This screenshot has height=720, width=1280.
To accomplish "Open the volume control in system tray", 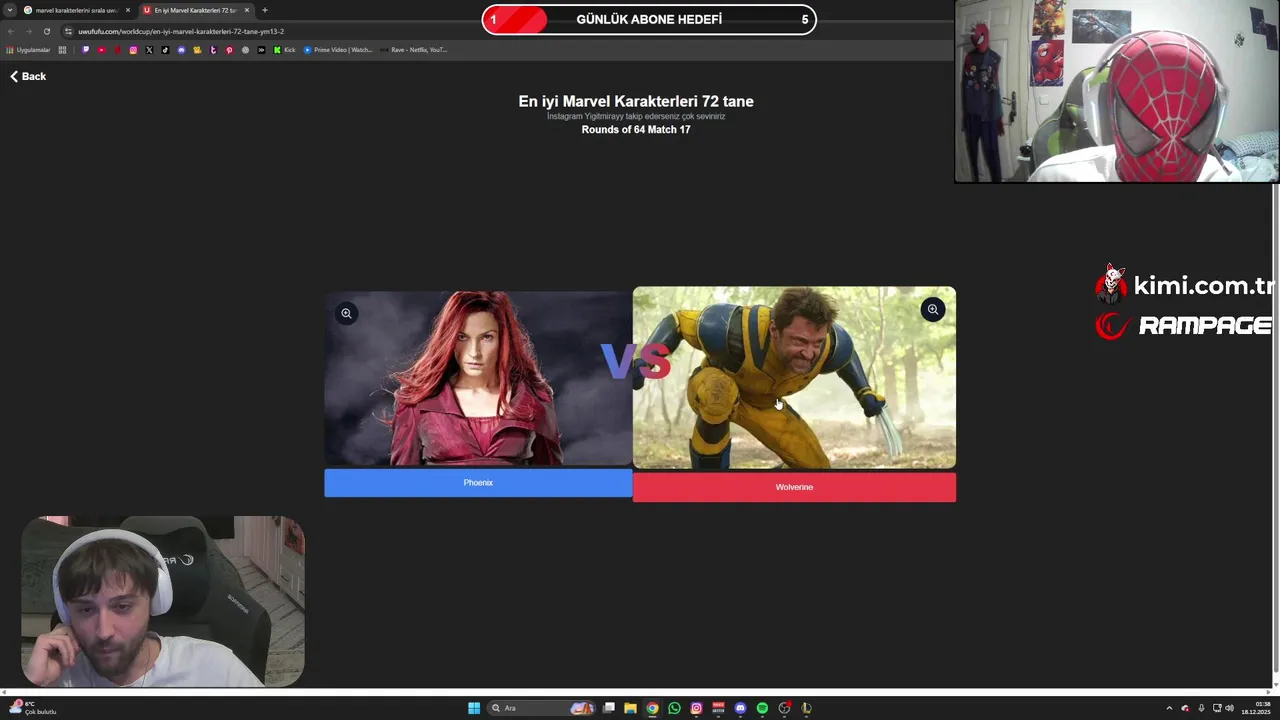I will coord(1230,708).
